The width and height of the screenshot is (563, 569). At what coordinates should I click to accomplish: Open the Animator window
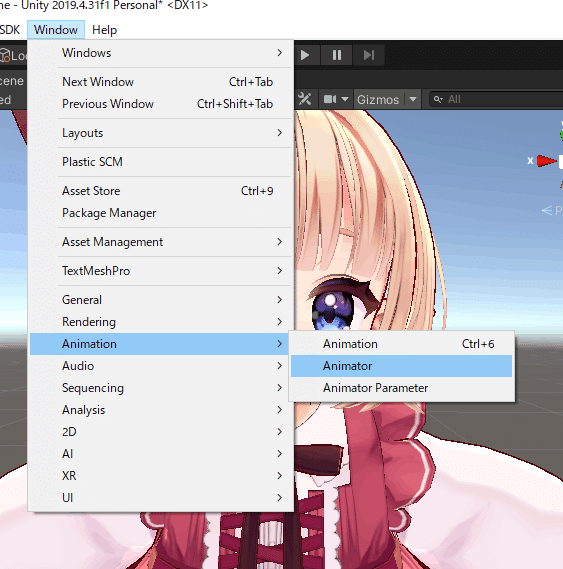pyautogui.click(x=401, y=366)
